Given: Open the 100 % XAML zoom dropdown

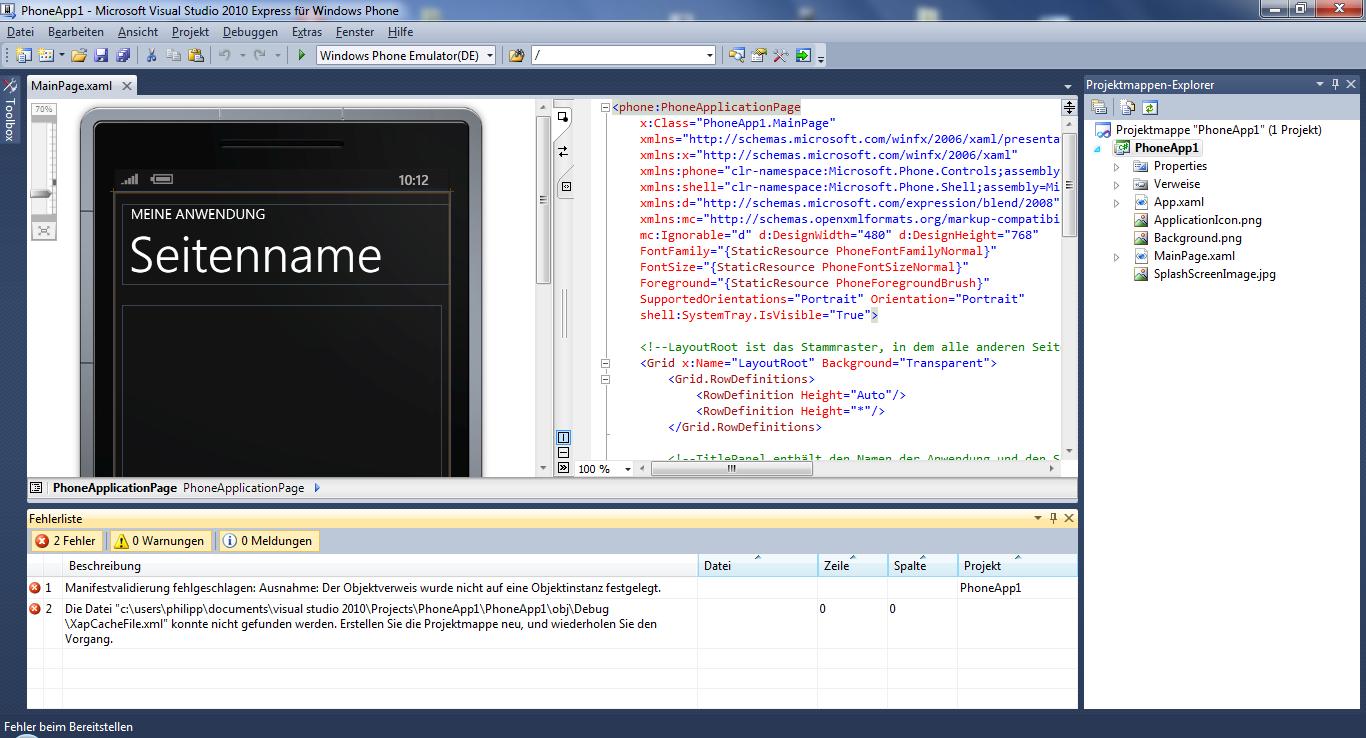Looking at the screenshot, I should point(628,469).
